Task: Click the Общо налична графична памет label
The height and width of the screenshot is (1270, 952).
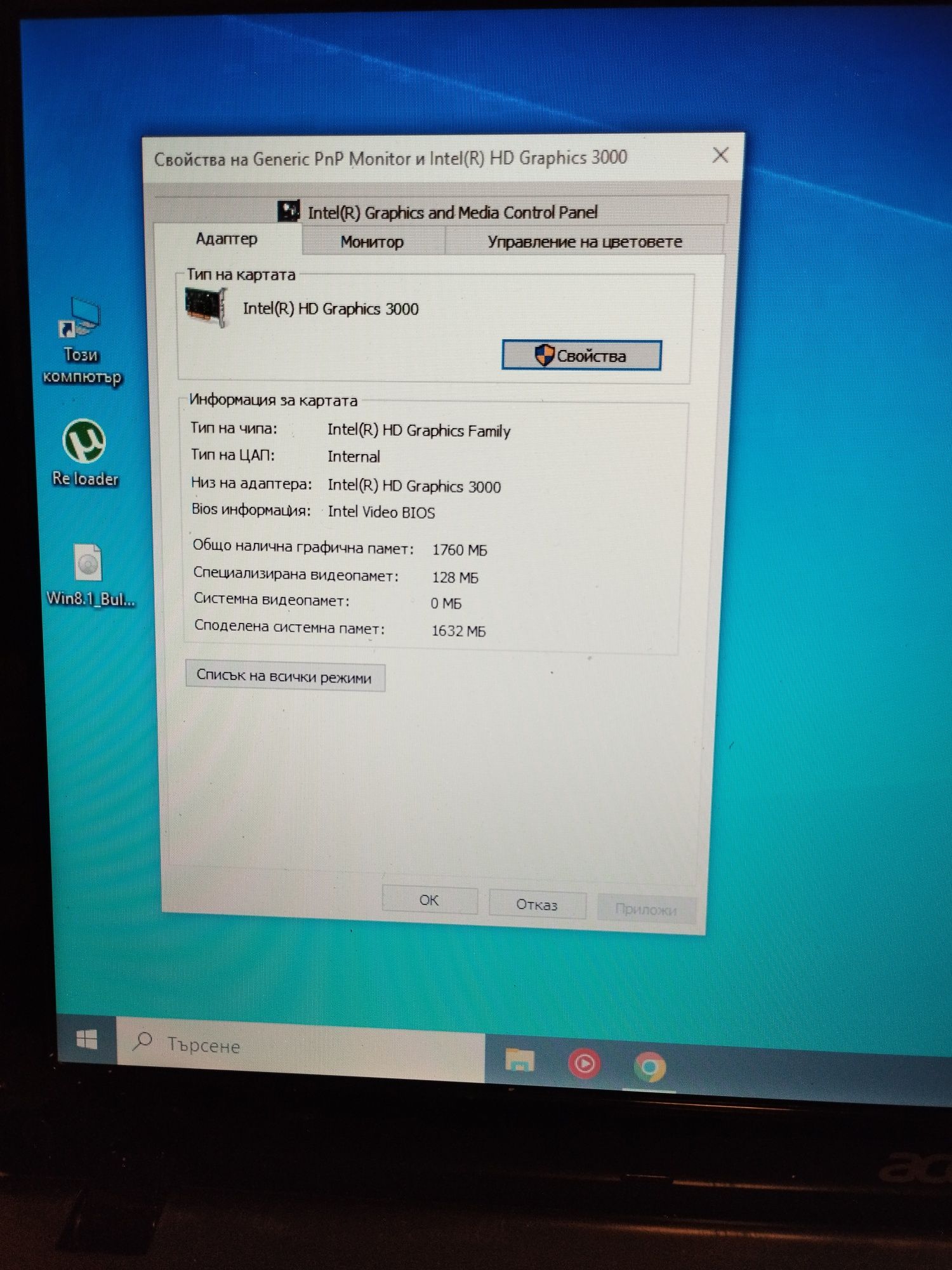Action: coord(303,547)
